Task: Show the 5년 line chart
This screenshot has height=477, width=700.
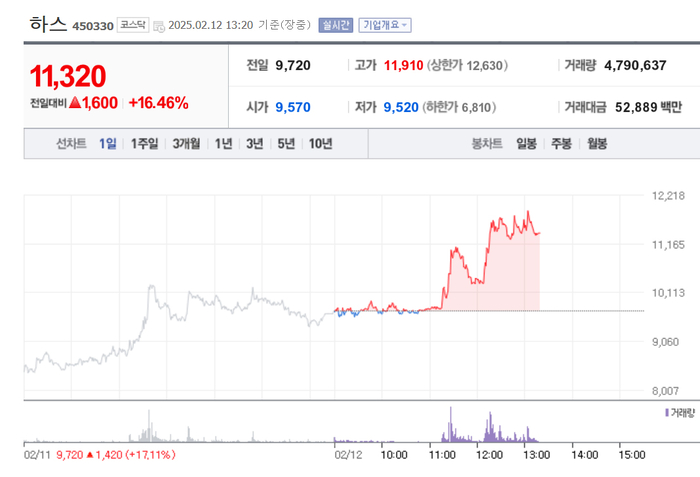Action: point(286,143)
